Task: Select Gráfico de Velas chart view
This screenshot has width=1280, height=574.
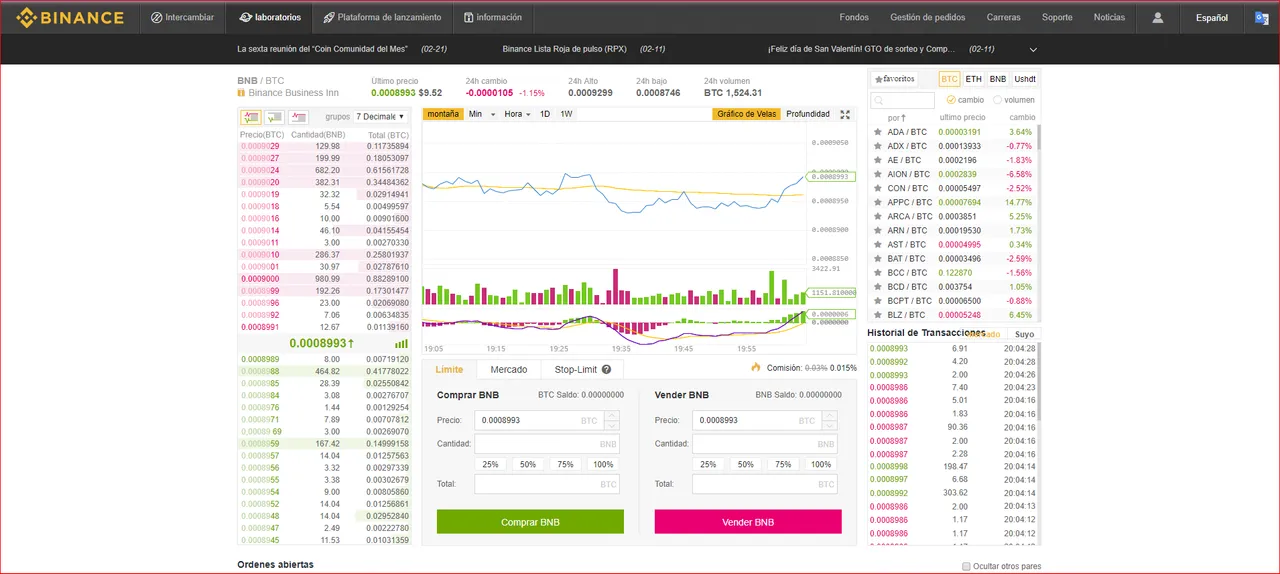Action: point(747,114)
